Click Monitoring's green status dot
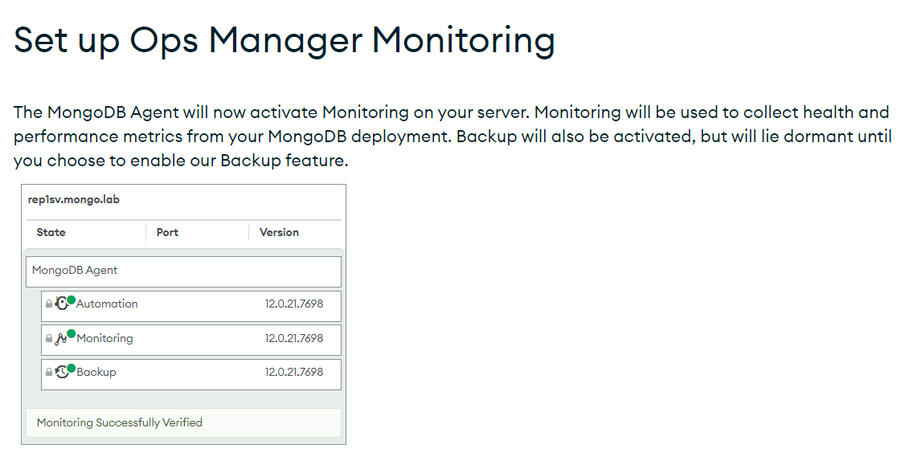The height and width of the screenshot is (469, 921). [x=71, y=334]
